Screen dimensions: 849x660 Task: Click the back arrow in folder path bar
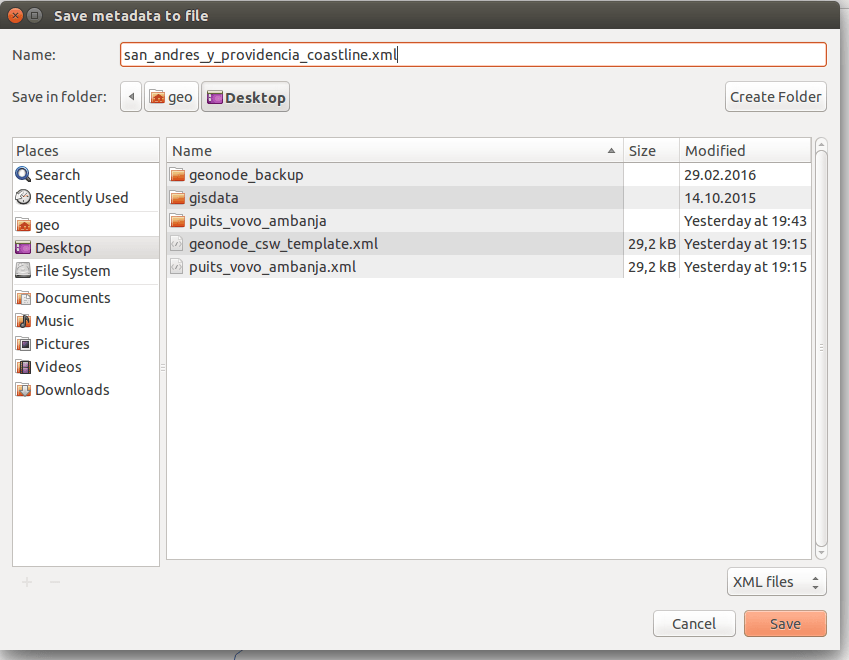[131, 97]
